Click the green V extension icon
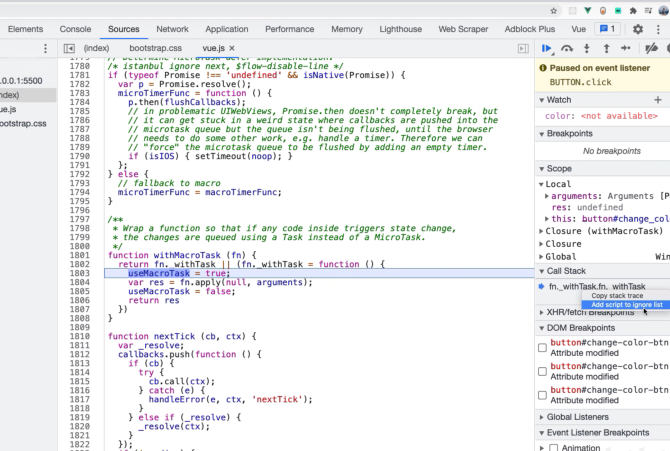This screenshot has height=451, width=670. point(588,11)
